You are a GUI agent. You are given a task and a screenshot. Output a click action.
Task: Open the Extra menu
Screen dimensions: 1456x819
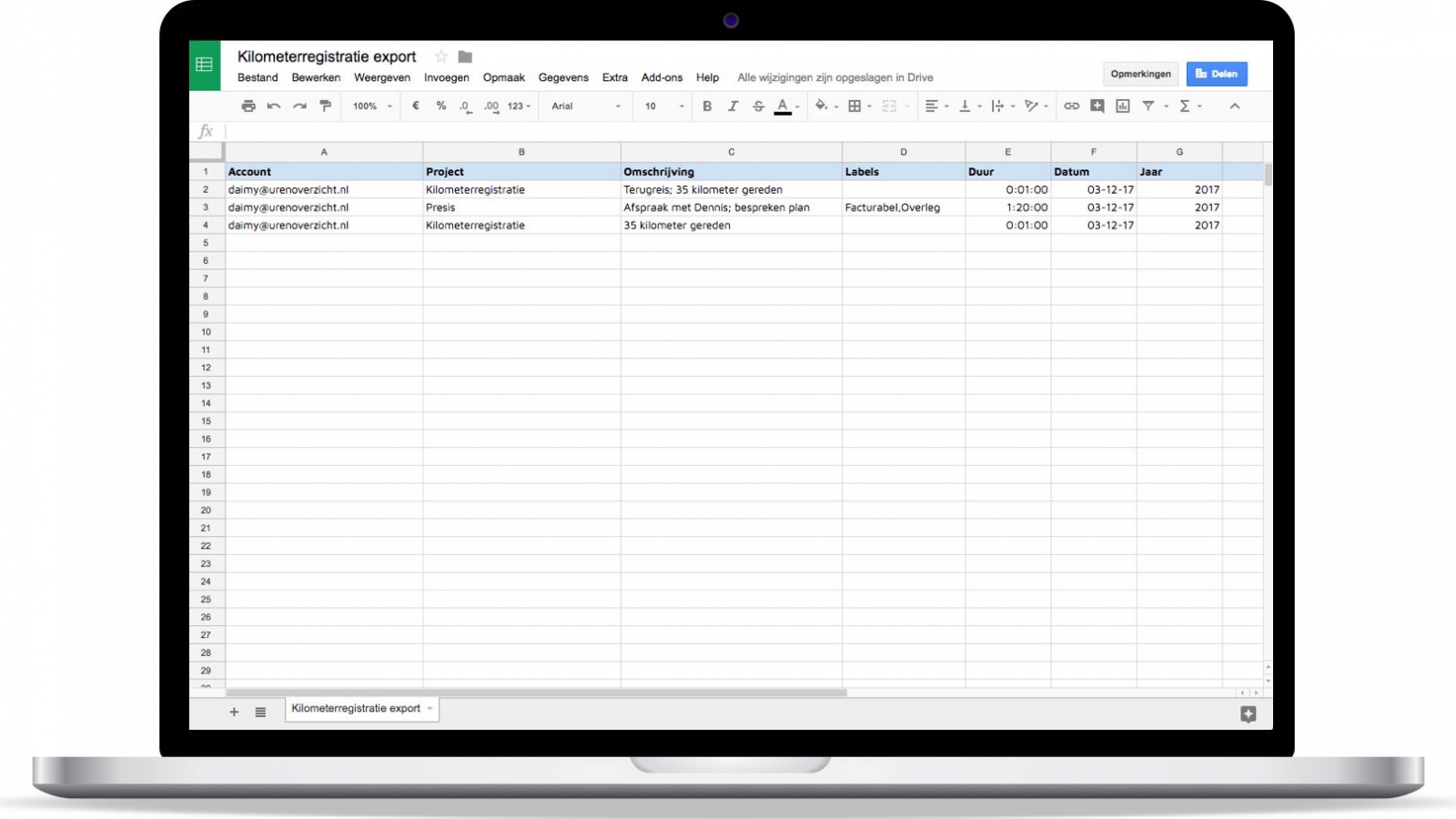coord(615,77)
